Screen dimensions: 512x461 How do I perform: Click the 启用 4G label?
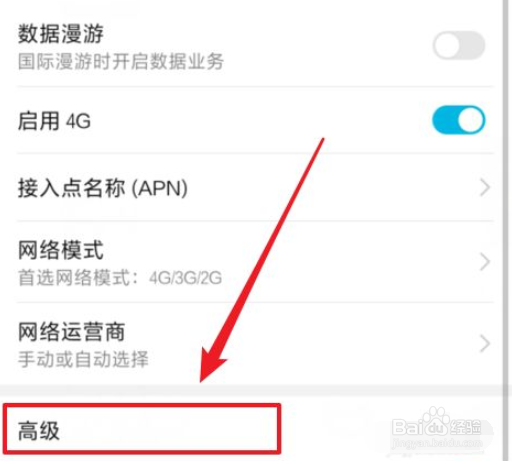pyautogui.click(x=54, y=121)
